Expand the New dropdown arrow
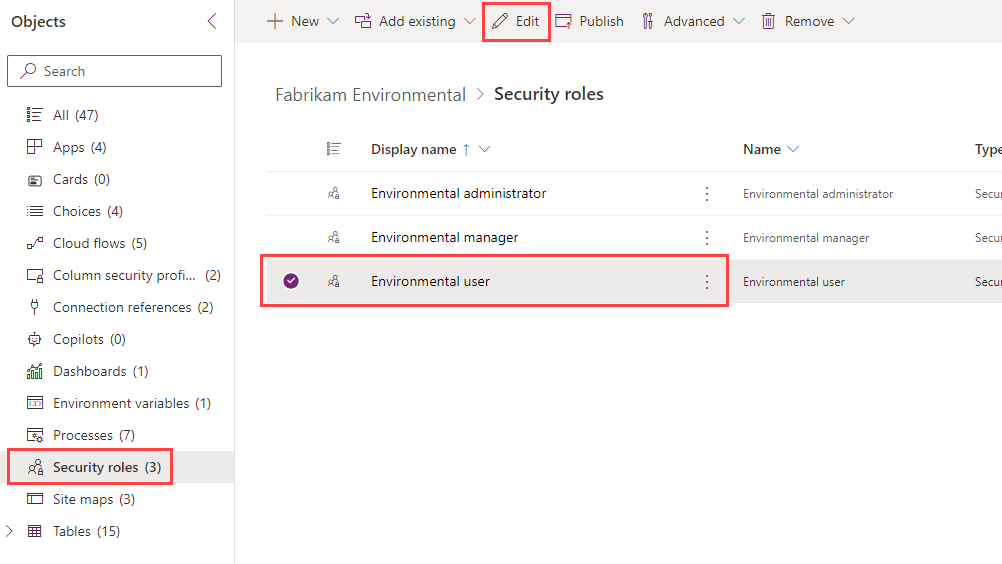 333,21
